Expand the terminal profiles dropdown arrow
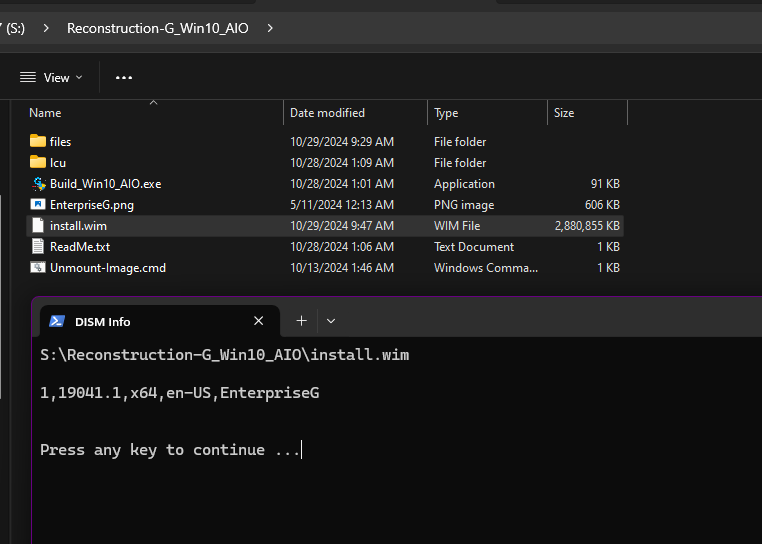This screenshot has width=762, height=544. point(331,321)
